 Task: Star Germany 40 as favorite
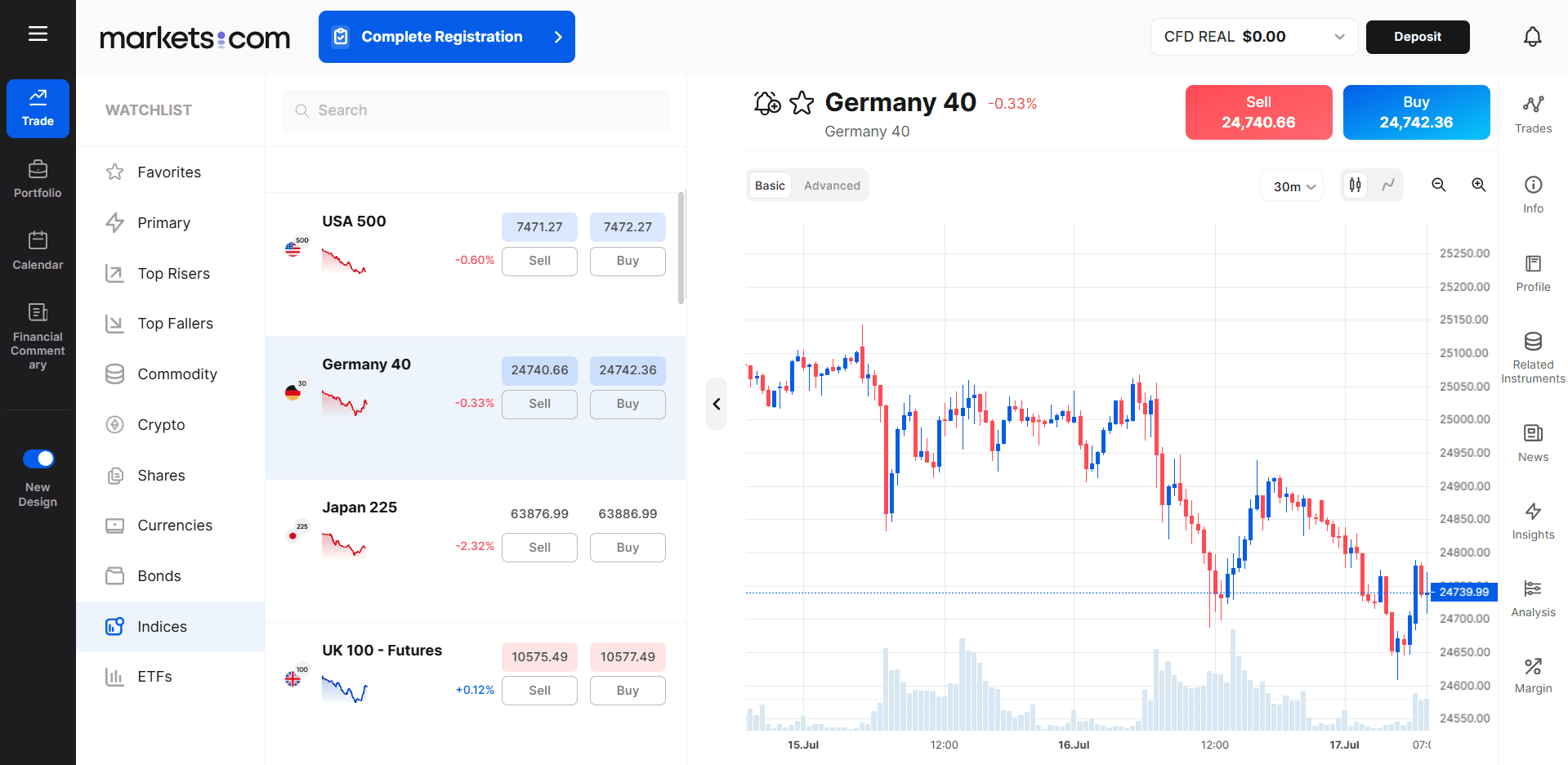(x=802, y=103)
